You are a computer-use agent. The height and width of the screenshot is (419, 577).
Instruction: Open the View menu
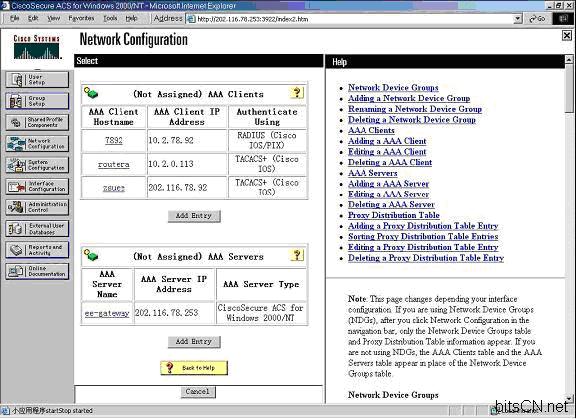pyautogui.click(x=54, y=18)
